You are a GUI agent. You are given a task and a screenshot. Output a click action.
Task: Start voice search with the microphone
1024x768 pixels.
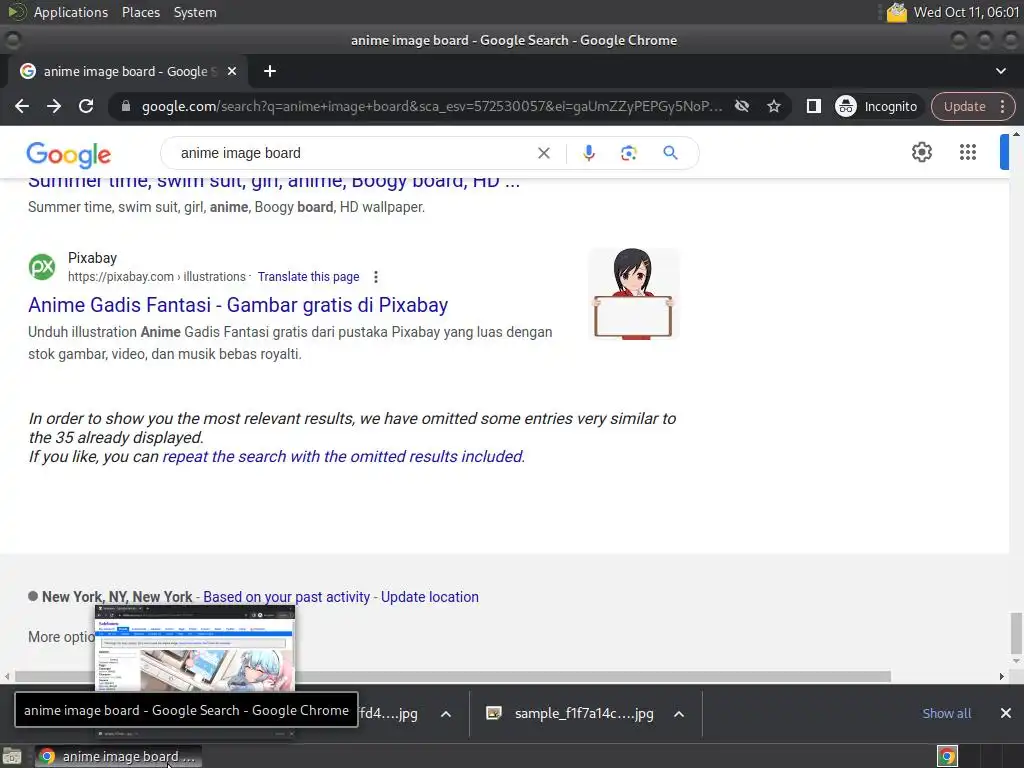coord(588,153)
